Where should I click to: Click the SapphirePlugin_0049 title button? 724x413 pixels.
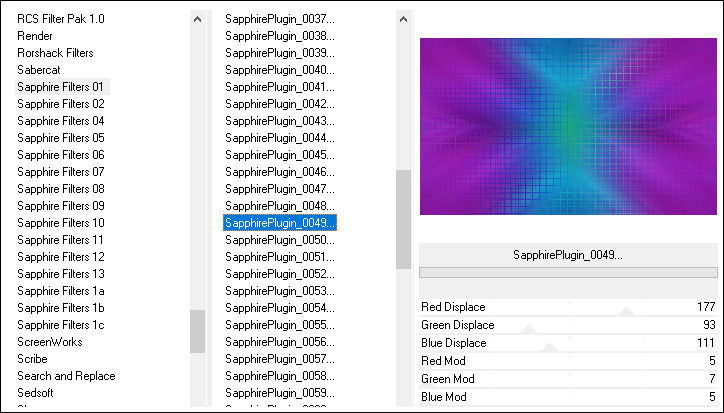568,255
